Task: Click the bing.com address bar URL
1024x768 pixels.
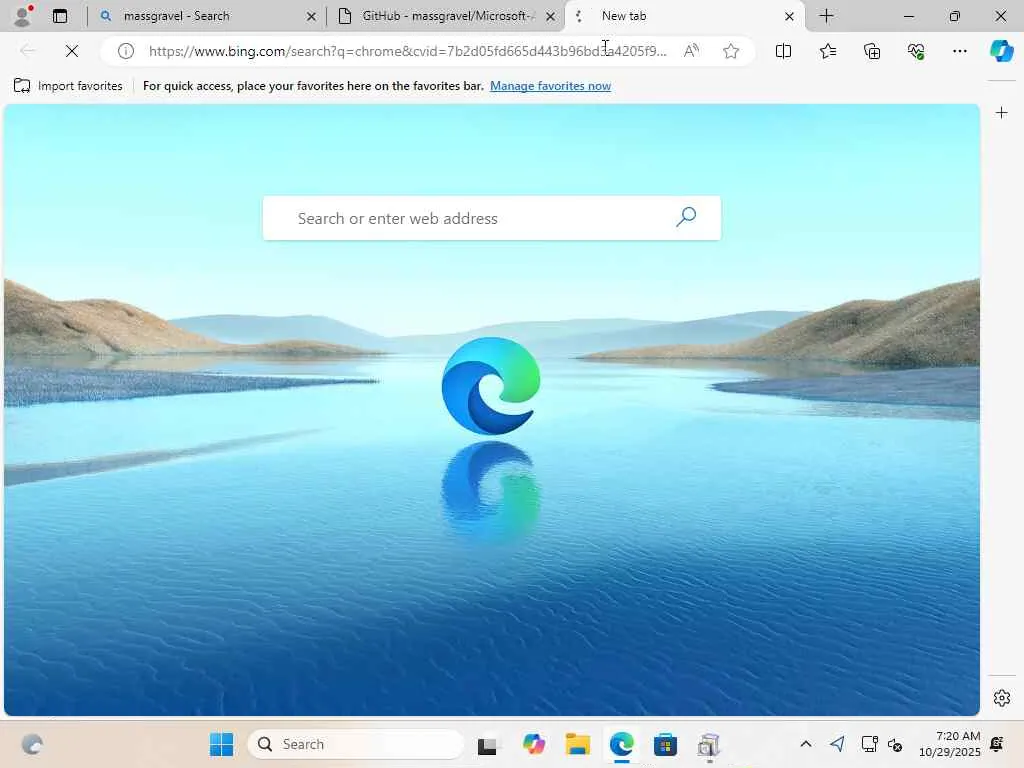Action: 408,51
